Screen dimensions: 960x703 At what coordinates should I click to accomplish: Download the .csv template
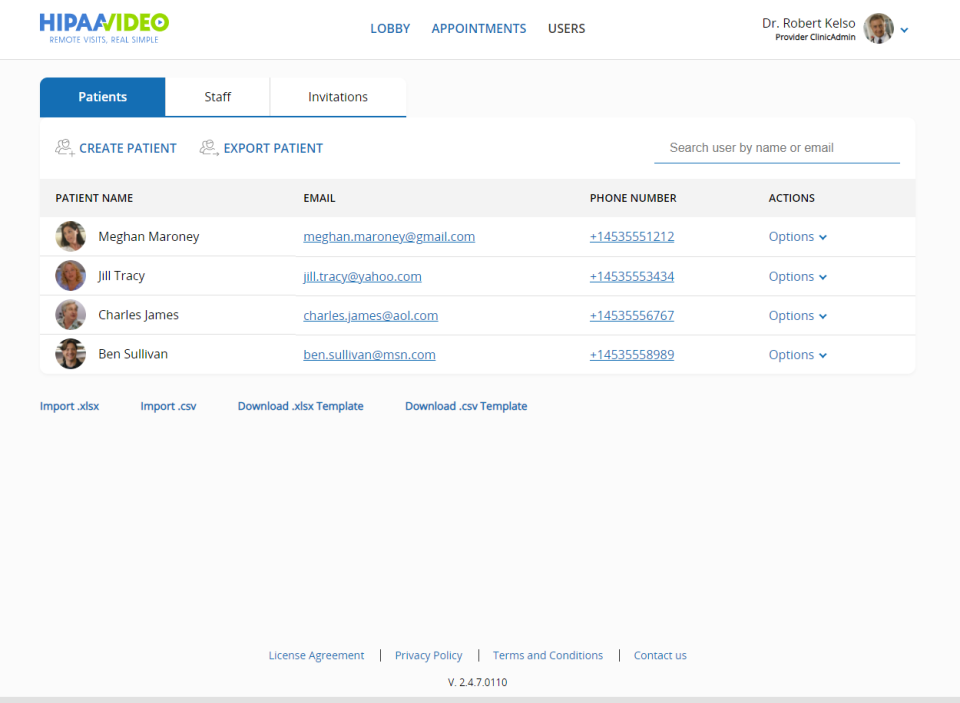[x=466, y=406]
